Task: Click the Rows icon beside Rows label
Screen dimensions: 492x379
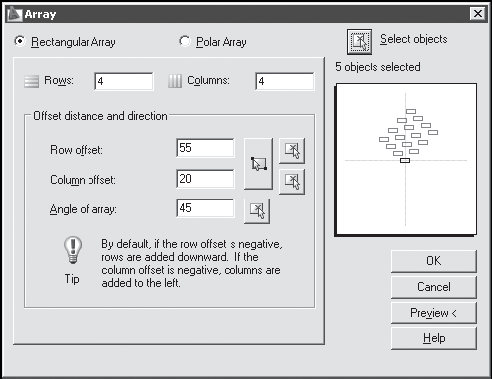Action: pyautogui.click(x=32, y=81)
